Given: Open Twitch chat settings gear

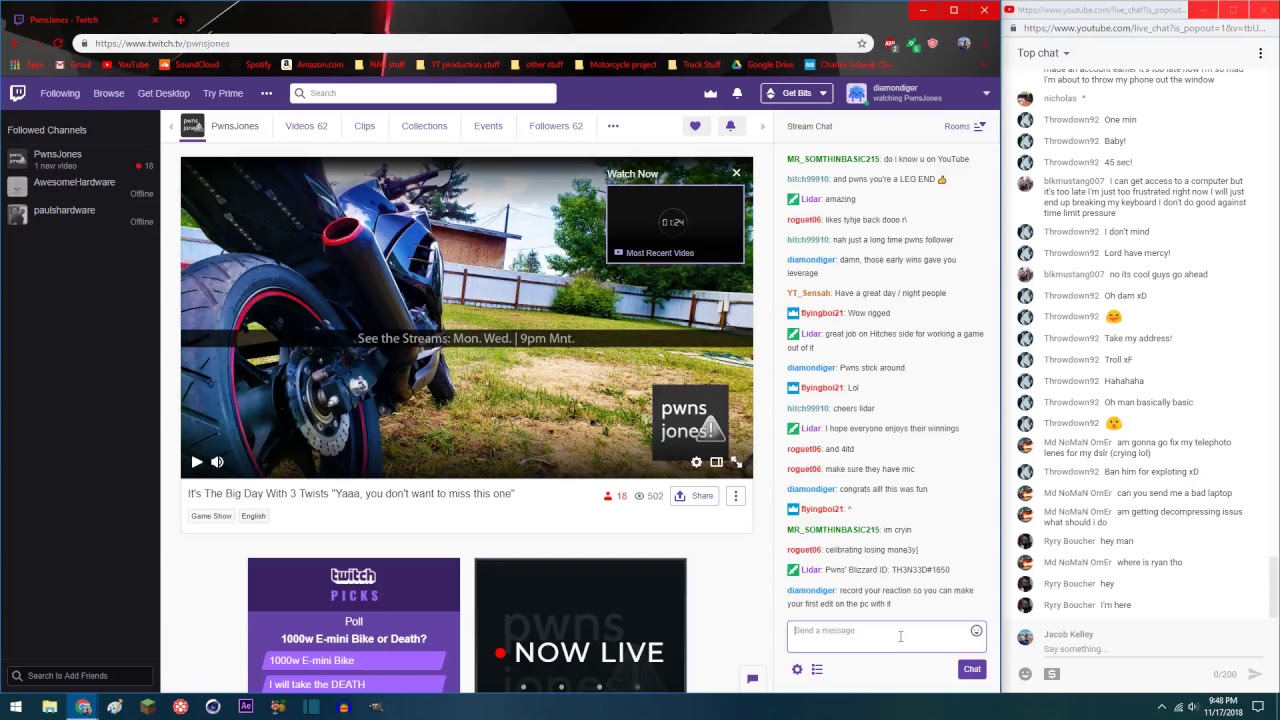Looking at the screenshot, I should point(797,670).
